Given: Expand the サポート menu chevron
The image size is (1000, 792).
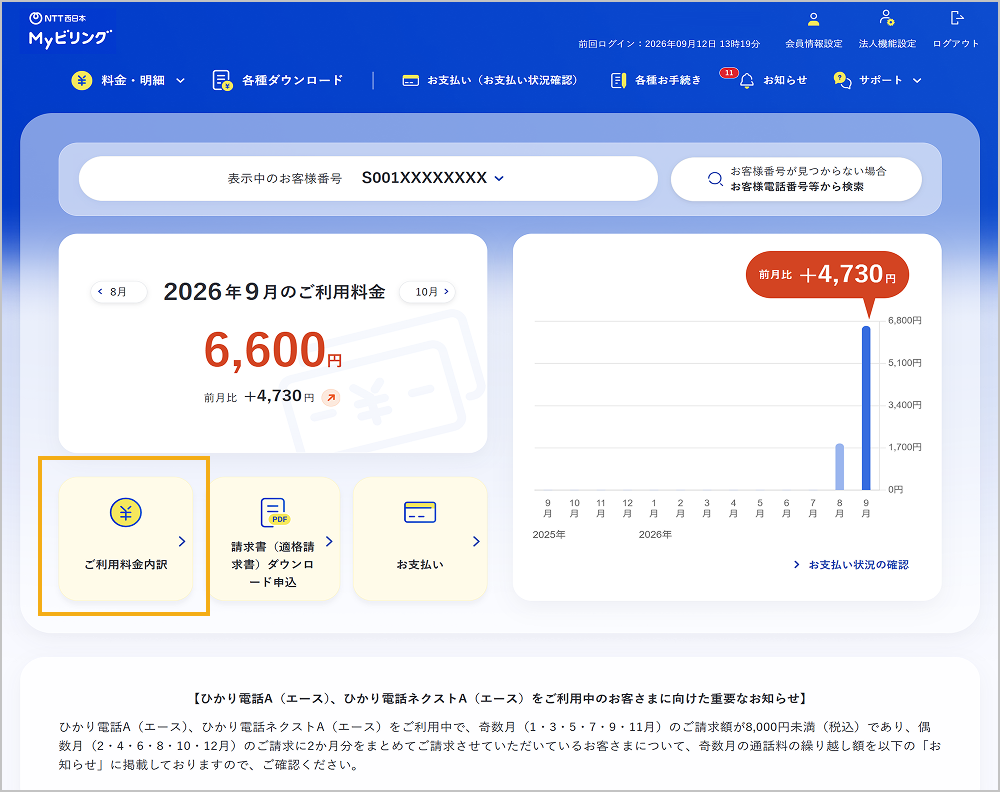Looking at the screenshot, I should click(917, 81).
